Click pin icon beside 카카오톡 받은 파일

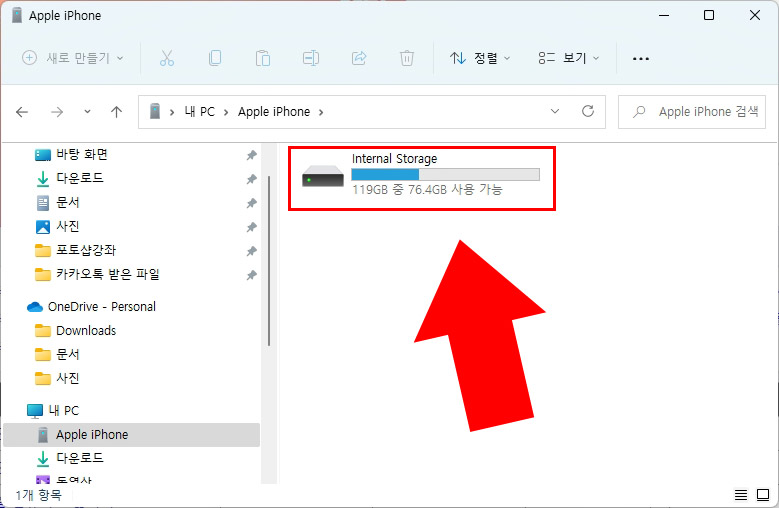pos(251,275)
